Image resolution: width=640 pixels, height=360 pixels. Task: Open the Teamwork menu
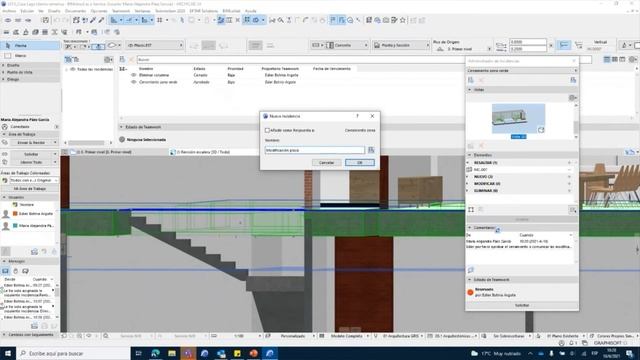pyautogui.click(x=121, y=11)
